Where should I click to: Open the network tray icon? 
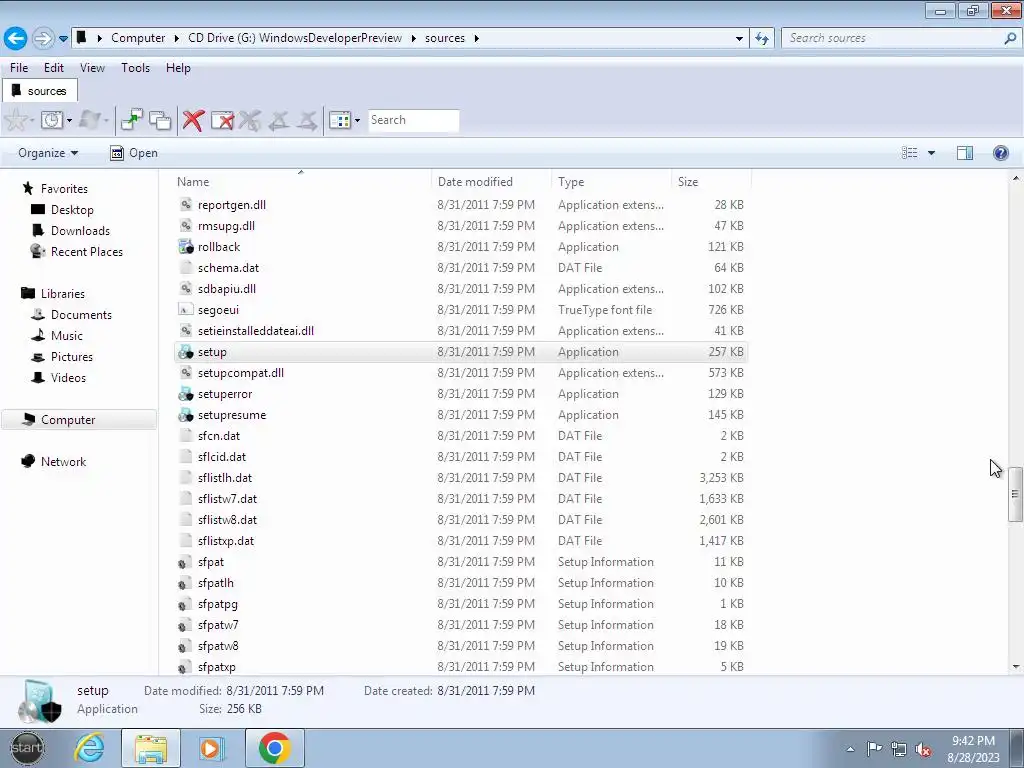(899, 749)
